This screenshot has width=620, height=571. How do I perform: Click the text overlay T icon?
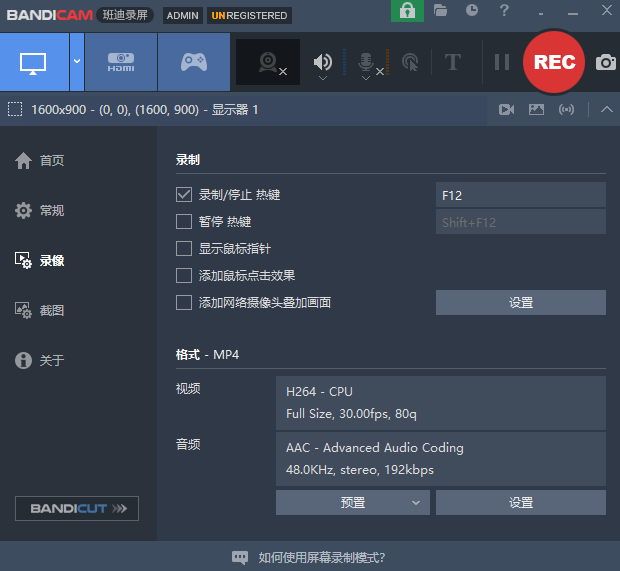pos(453,62)
